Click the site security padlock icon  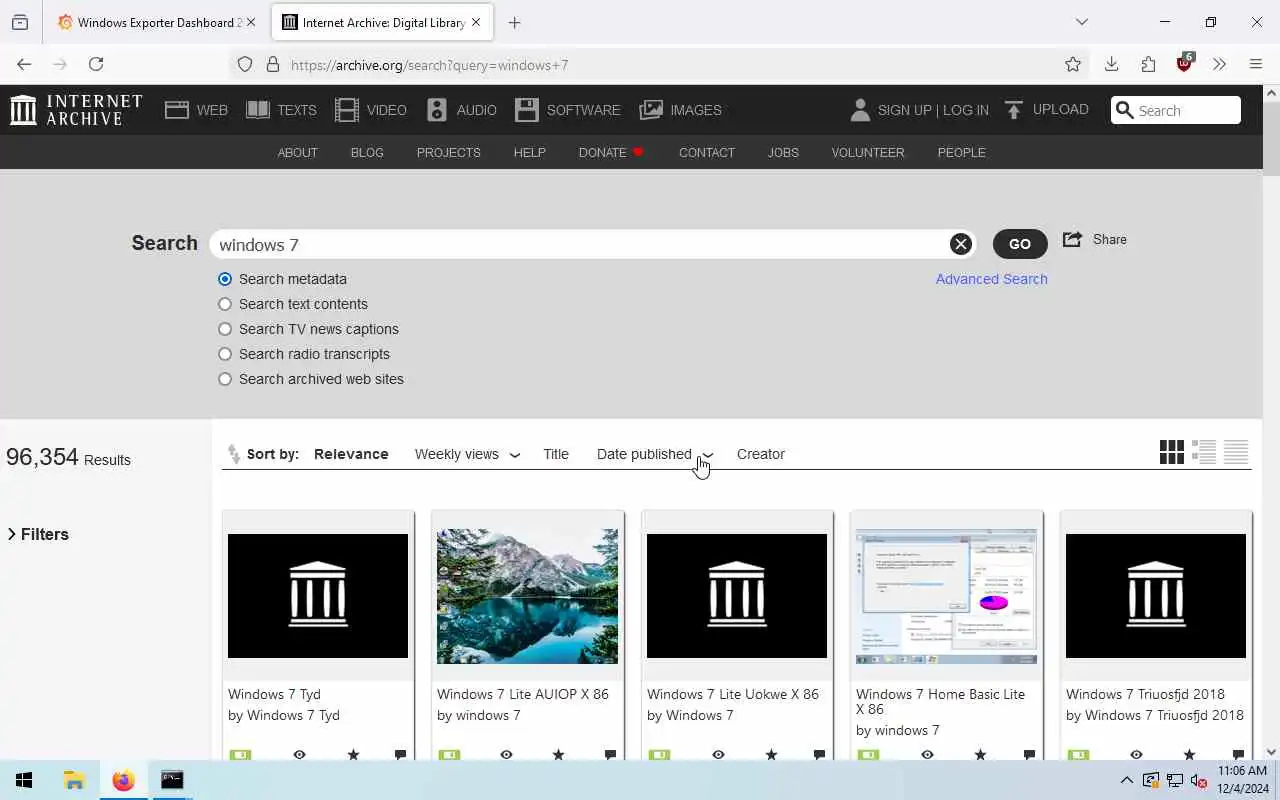pyautogui.click(x=272, y=65)
